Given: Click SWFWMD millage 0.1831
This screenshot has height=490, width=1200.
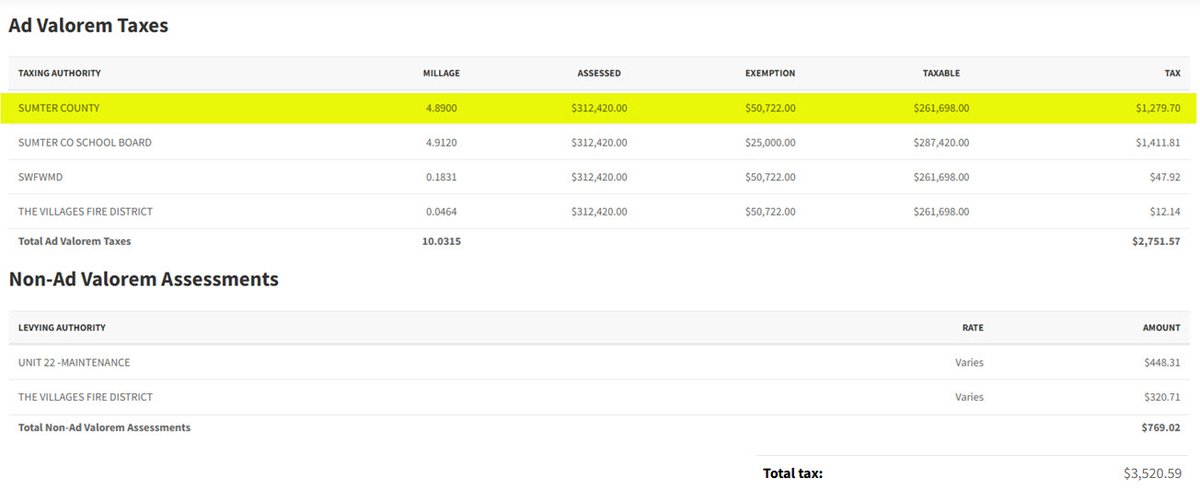Looking at the screenshot, I should point(441,177).
